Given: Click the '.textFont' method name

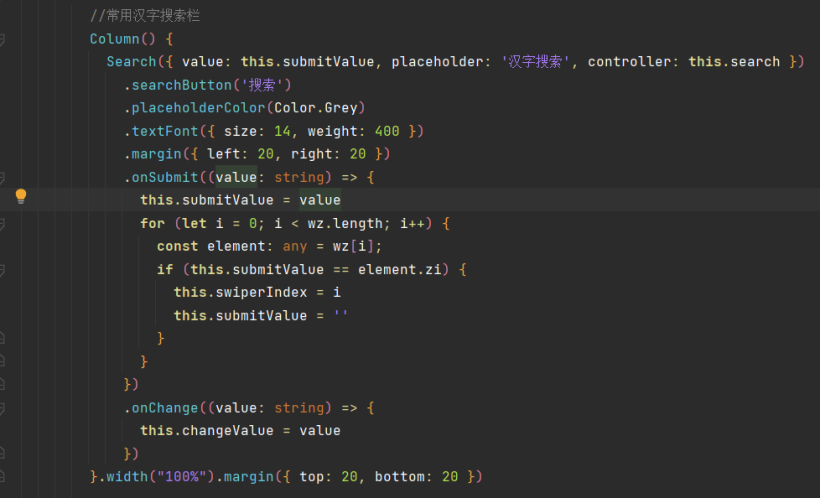Looking at the screenshot, I should (161, 131).
